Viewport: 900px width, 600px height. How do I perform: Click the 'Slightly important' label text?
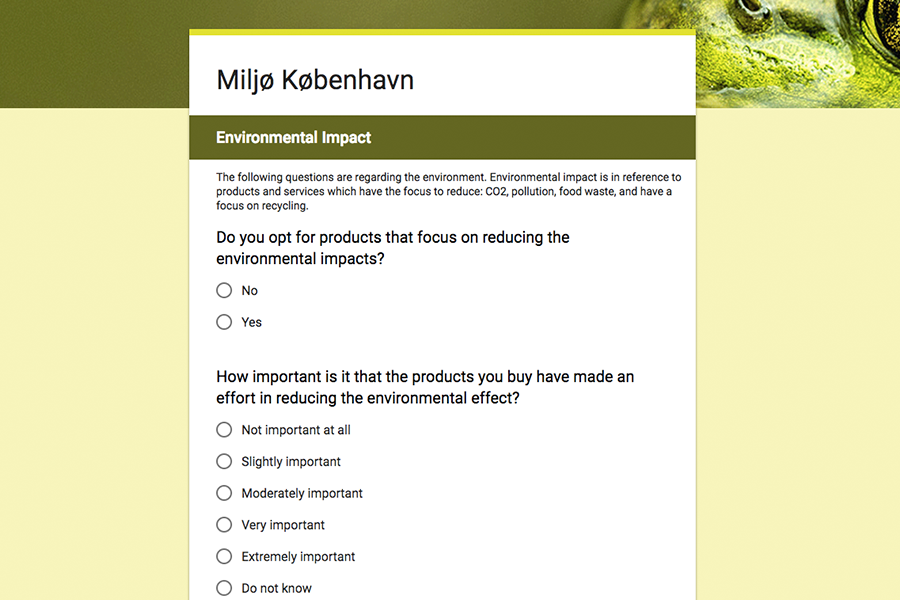click(x=291, y=462)
